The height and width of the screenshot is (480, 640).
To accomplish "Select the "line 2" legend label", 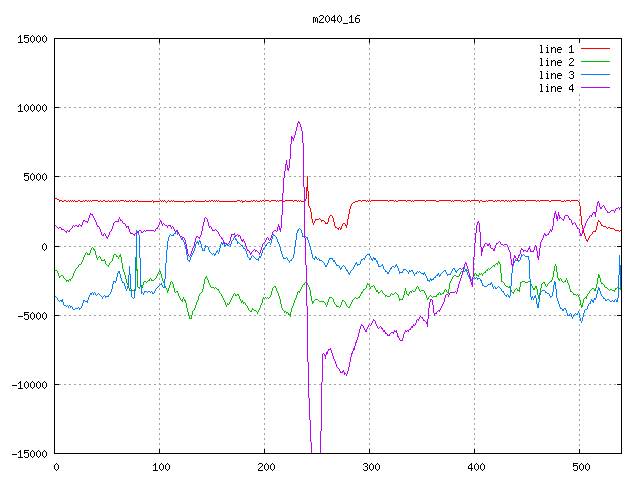I will [x=555, y=62].
